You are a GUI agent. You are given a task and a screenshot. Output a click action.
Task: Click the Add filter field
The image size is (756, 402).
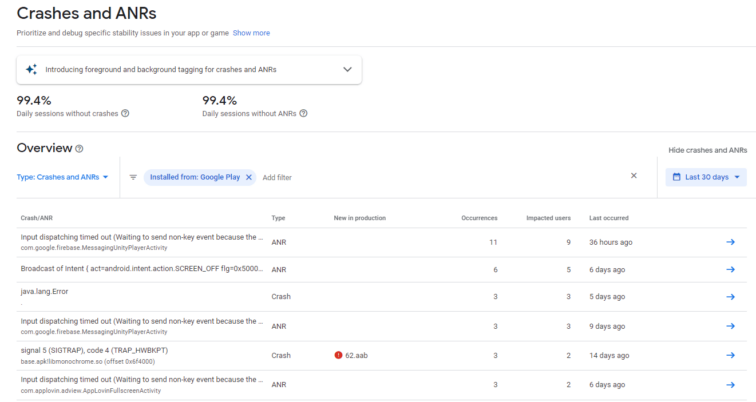(277, 177)
